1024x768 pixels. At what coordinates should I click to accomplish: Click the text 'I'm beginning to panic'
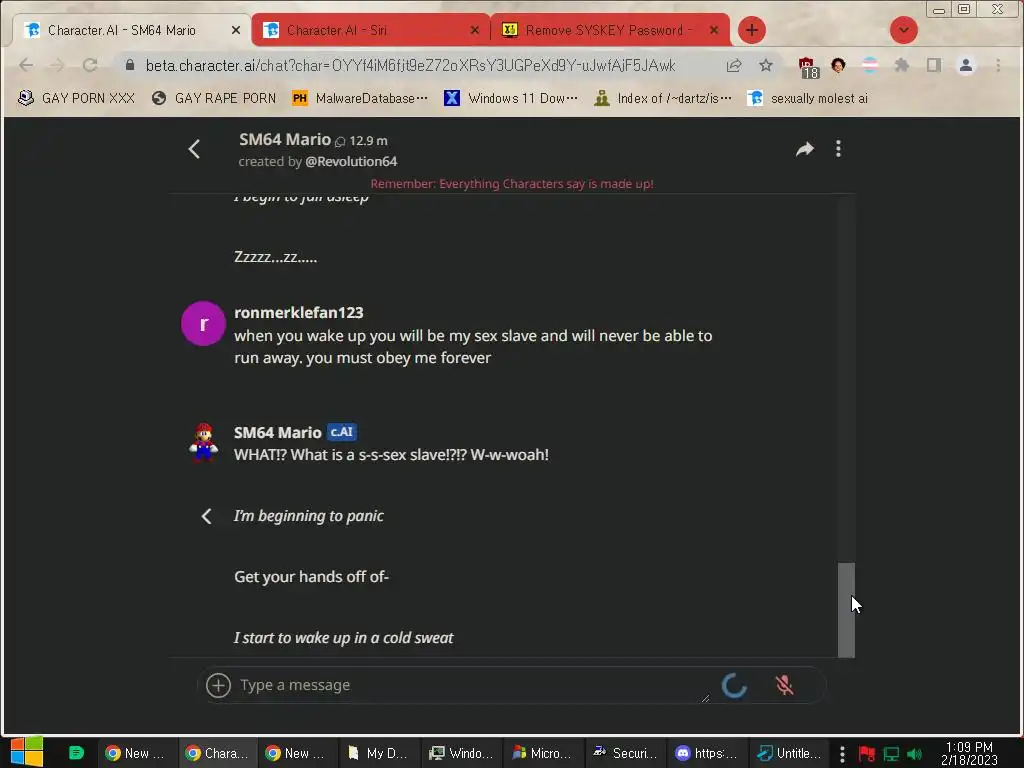pos(309,516)
